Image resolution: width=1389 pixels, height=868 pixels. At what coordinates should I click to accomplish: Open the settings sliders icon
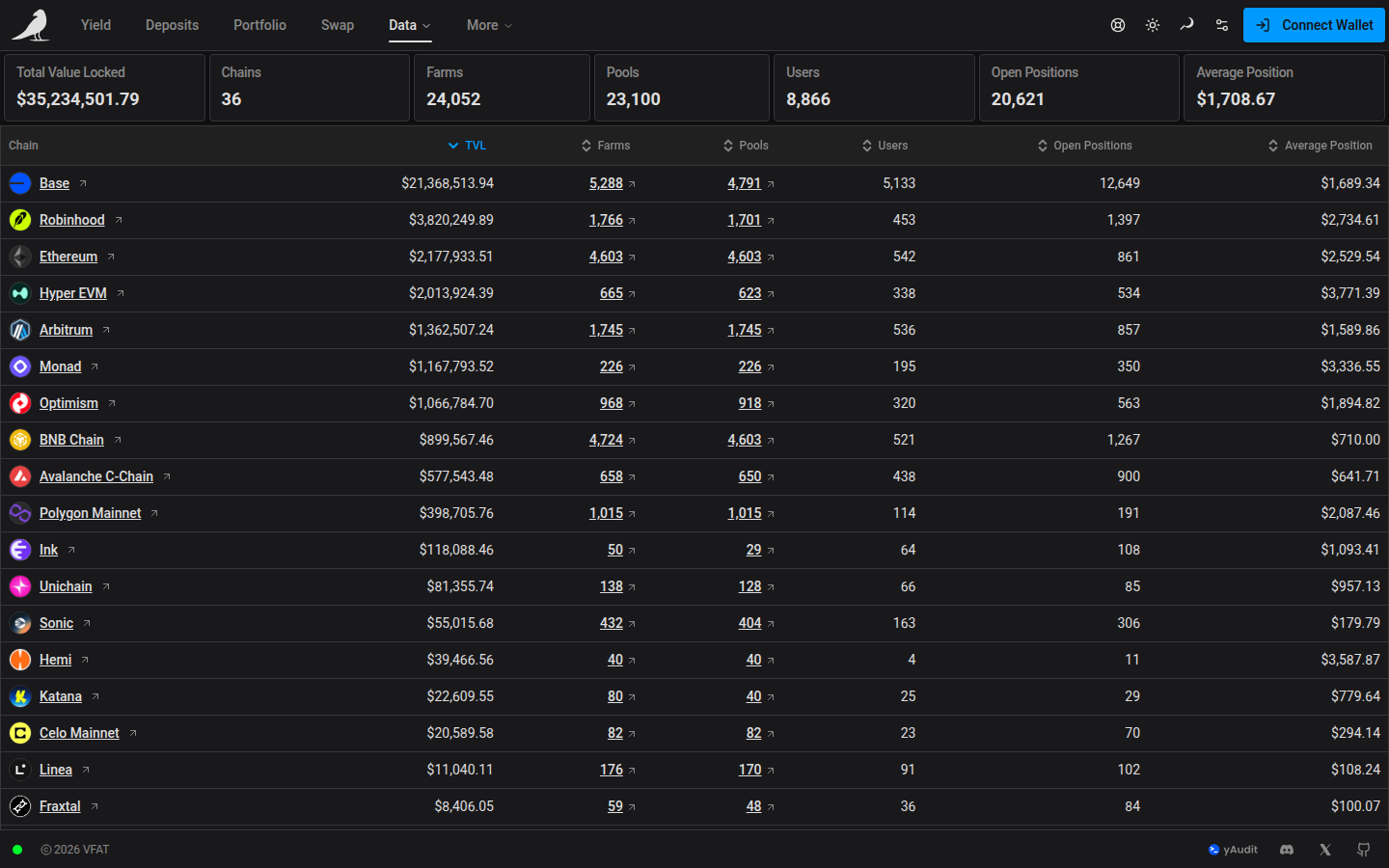pyautogui.click(x=1222, y=25)
